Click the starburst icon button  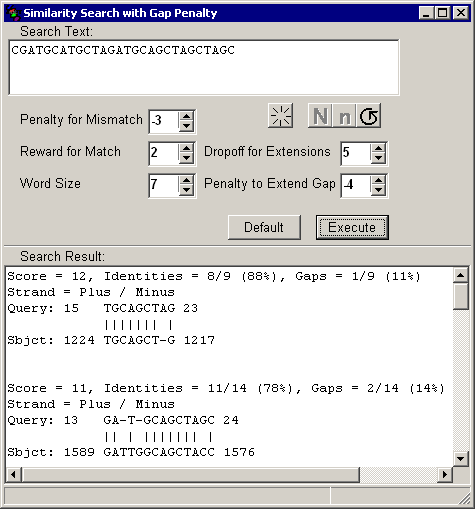[x=280, y=116]
